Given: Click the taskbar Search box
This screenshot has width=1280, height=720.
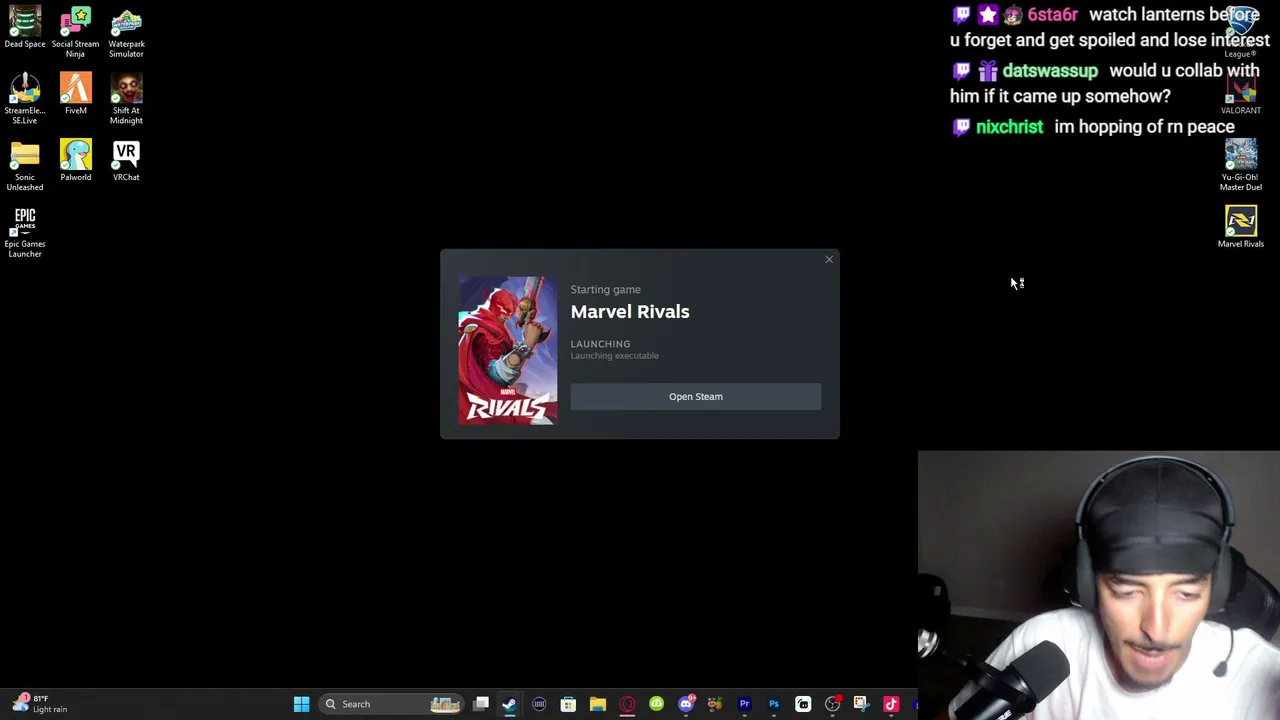Looking at the screenshot, I should click(391, 704).
